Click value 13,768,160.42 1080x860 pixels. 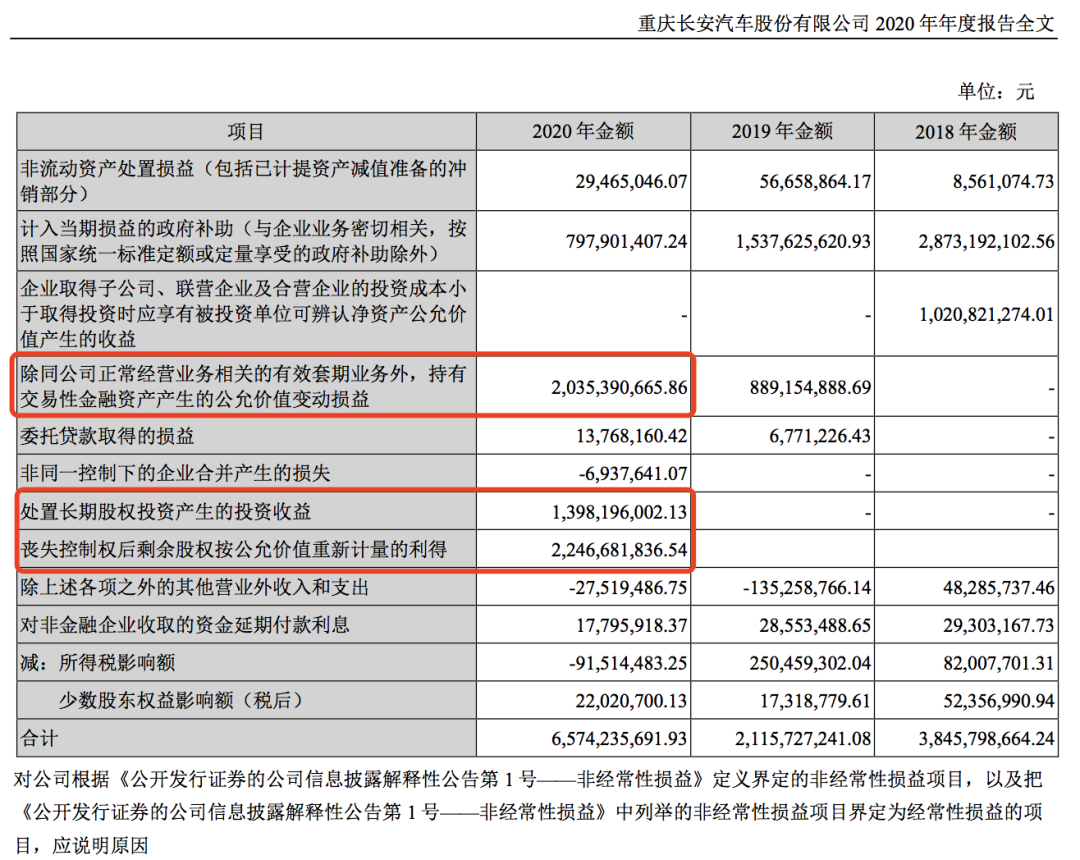coord(631,437)
